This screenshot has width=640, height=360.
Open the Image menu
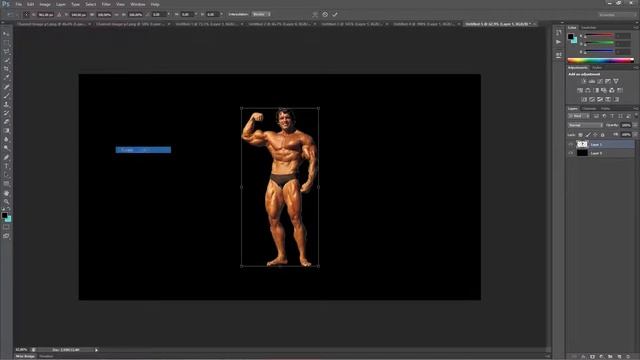pyautogui.click(x=45, y=4)
